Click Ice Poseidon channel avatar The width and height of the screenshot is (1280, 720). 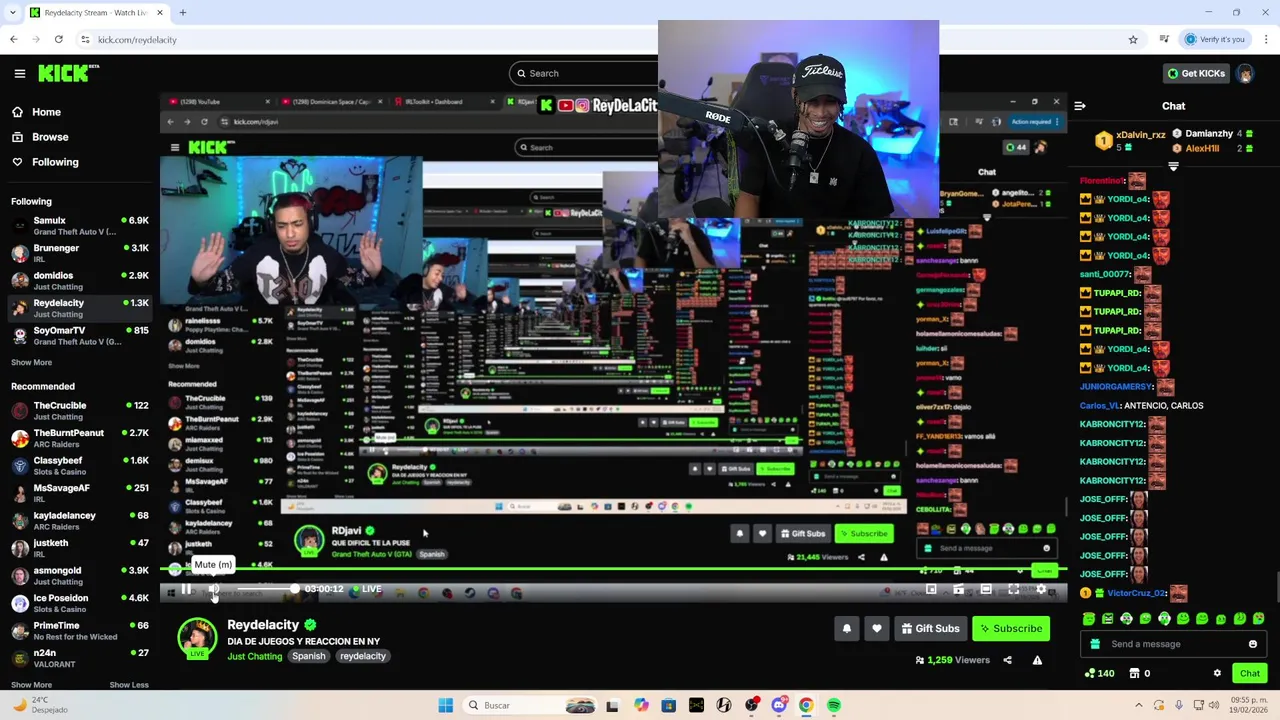click(x=20, y=603)
